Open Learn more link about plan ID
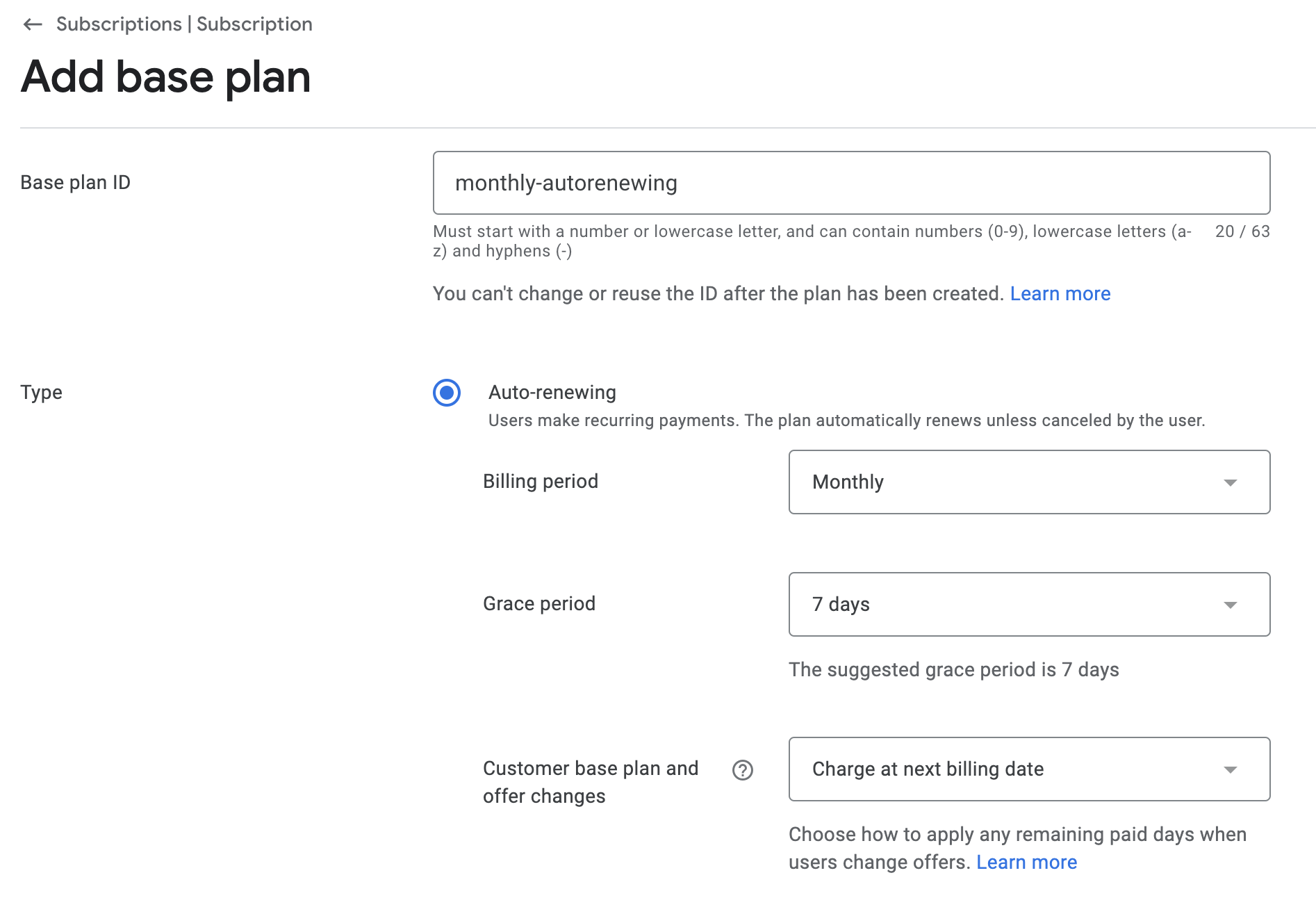The width and height of the screenshot is (1316, 898). tap(1060, 294)
